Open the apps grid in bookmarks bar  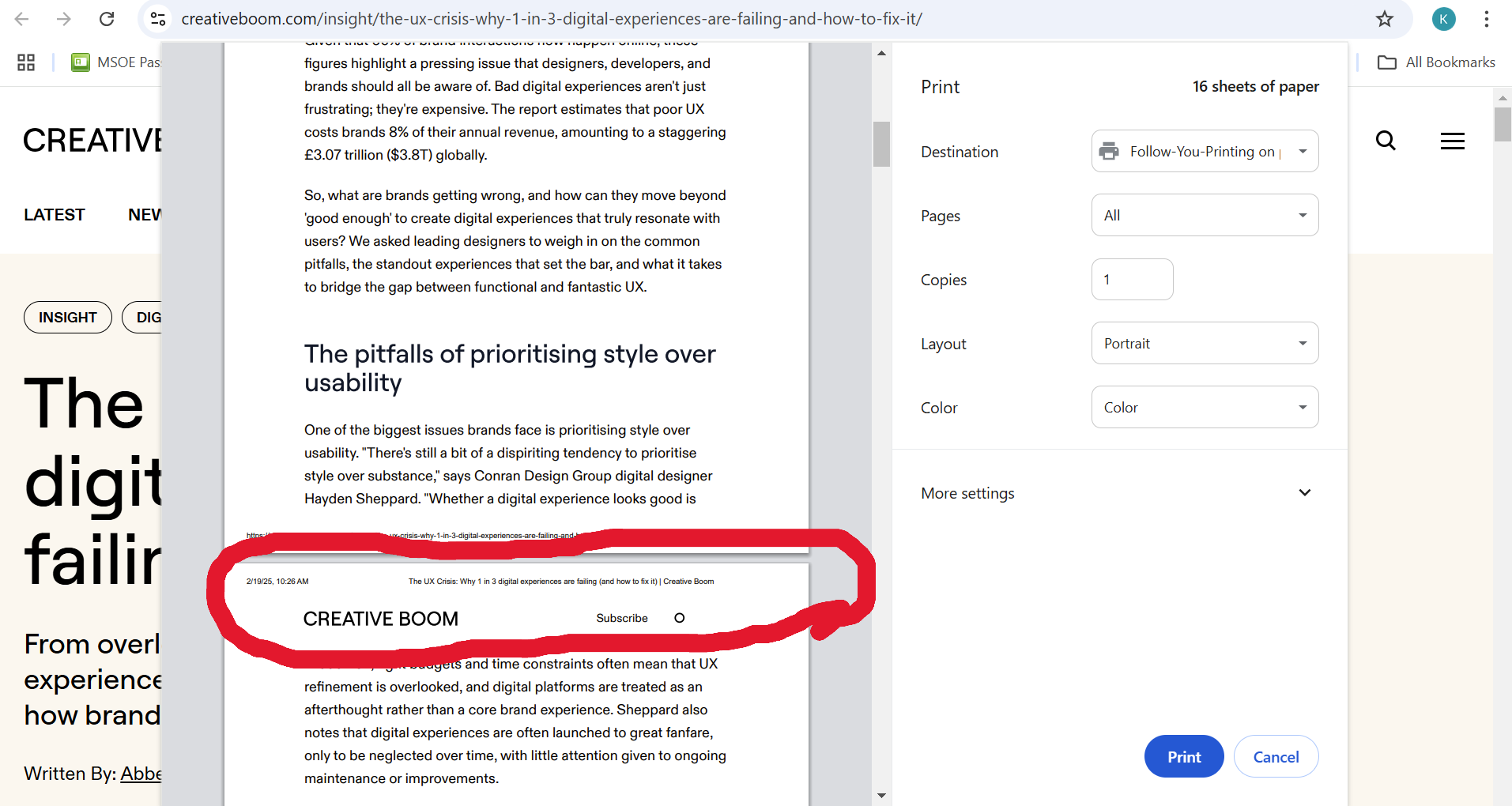26,62
